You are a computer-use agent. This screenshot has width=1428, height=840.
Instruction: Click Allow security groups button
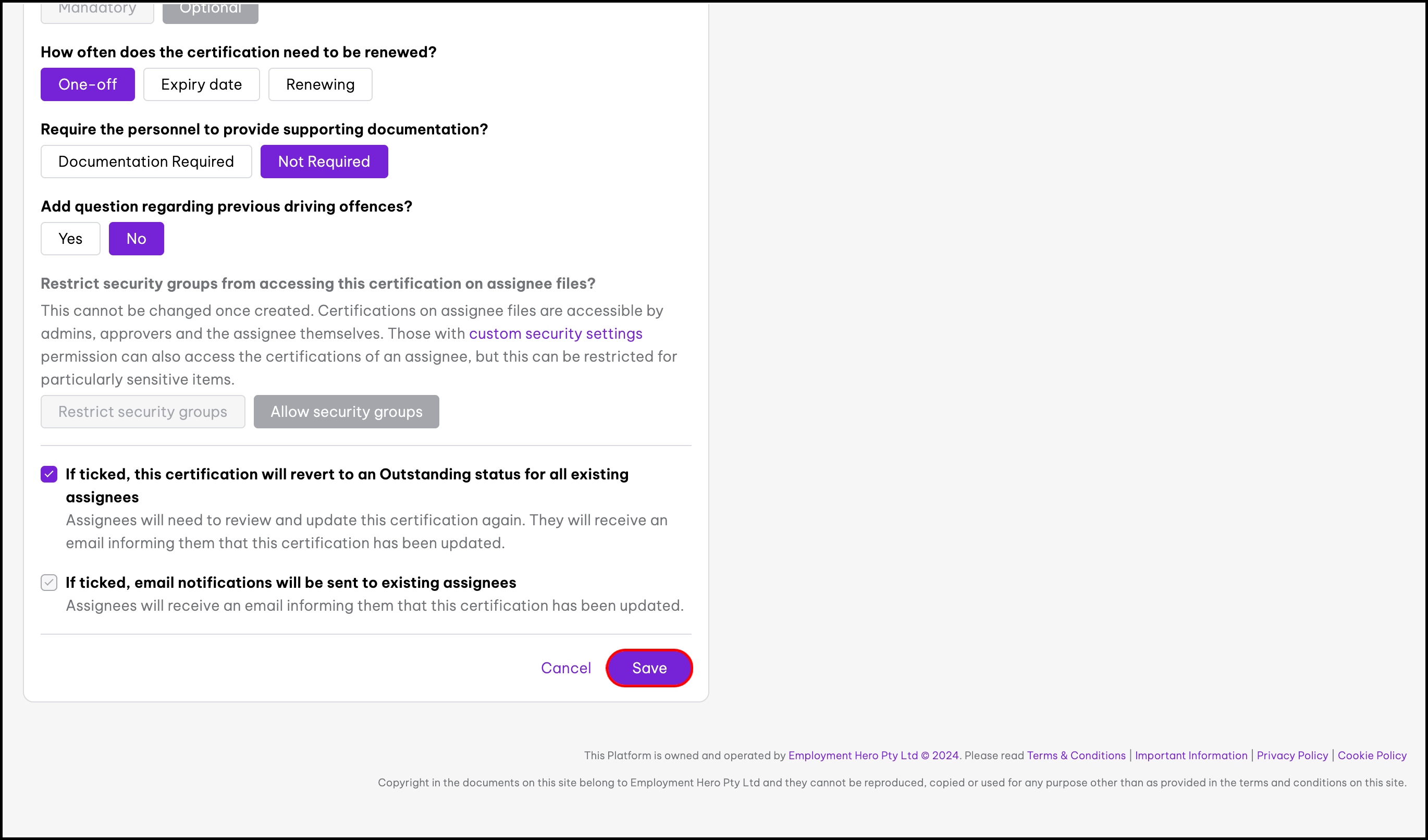[346, 412]
